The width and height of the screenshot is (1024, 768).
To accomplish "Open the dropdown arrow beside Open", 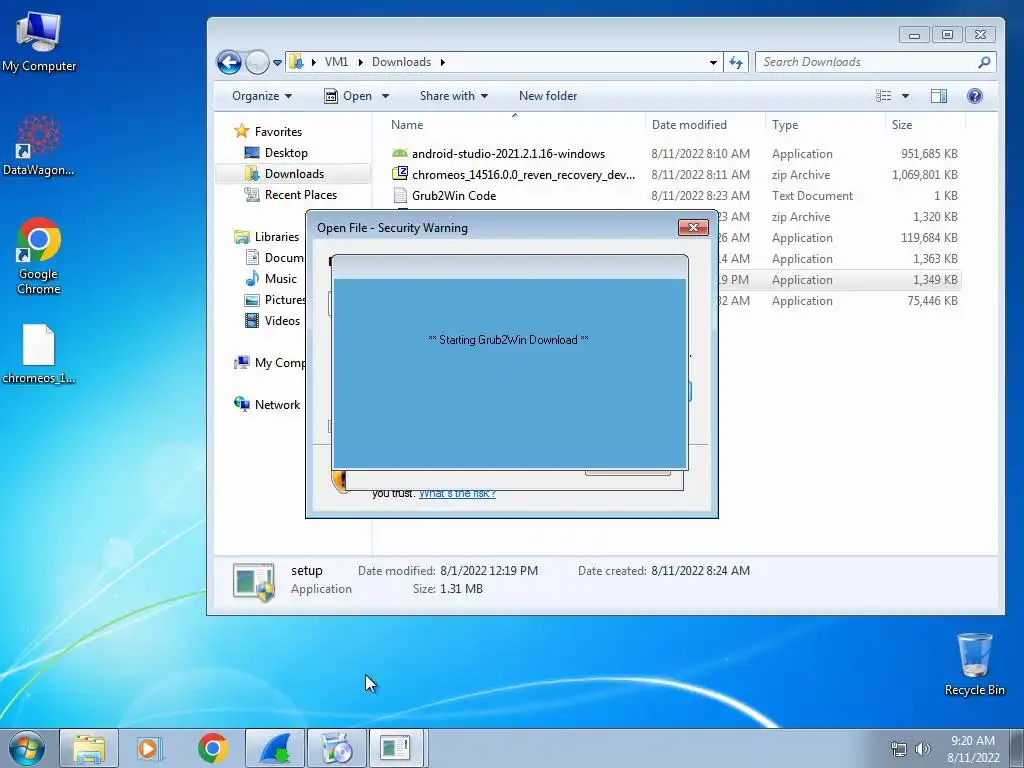I will coord(385,96).
